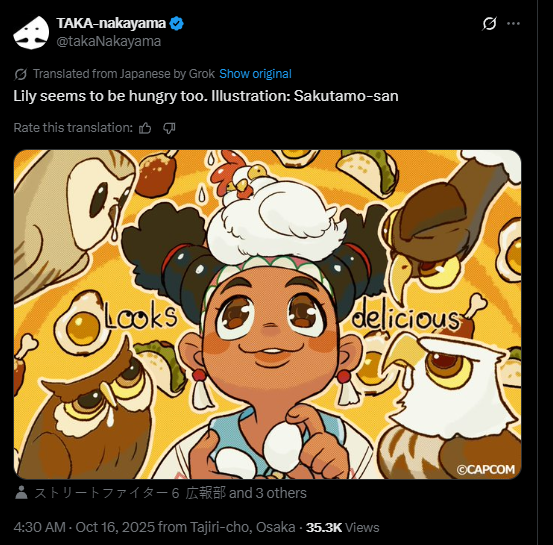Image resolution: width=553 pixels, height=545 pixels.
Task: Click the small Grok icon beside Translated
Action: coord(20,74)
